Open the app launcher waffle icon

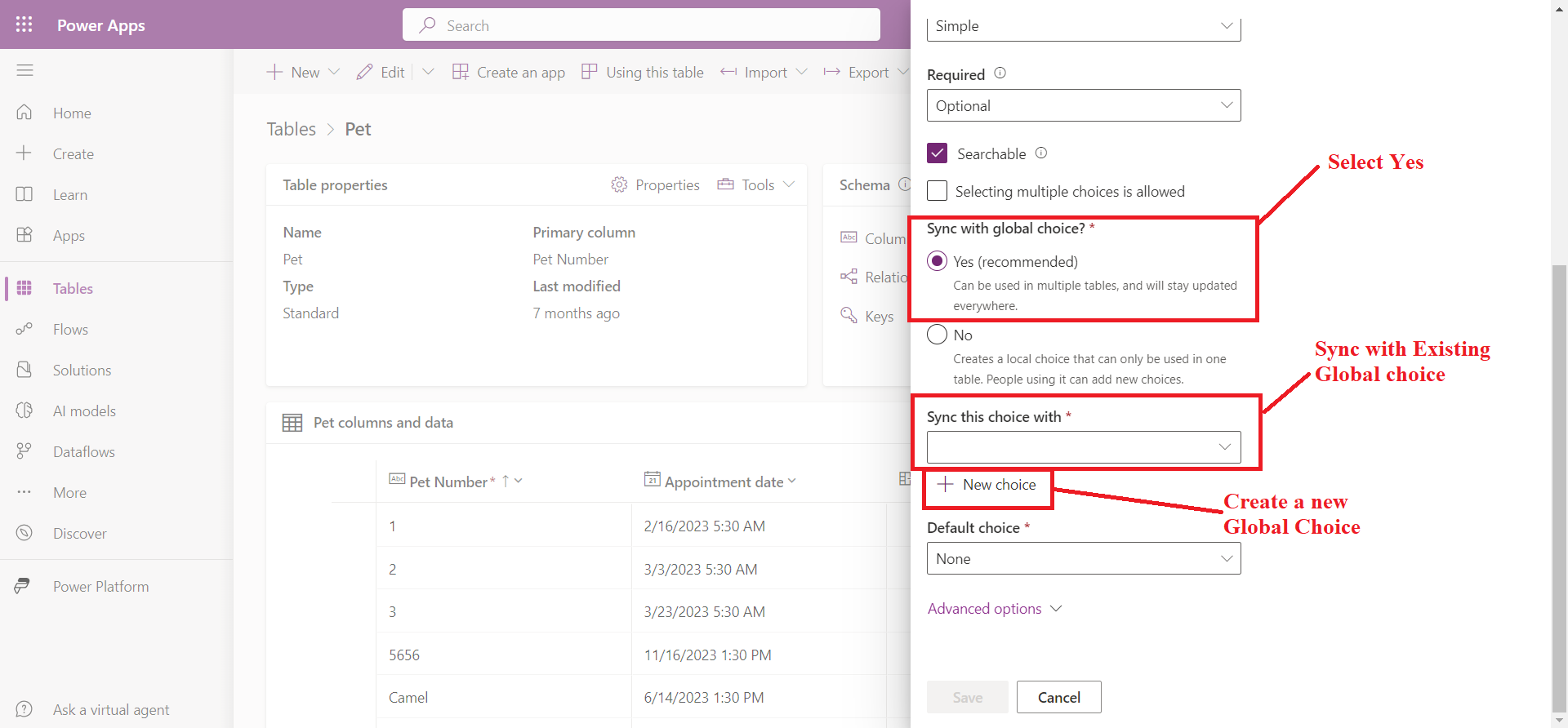(24, 24)
